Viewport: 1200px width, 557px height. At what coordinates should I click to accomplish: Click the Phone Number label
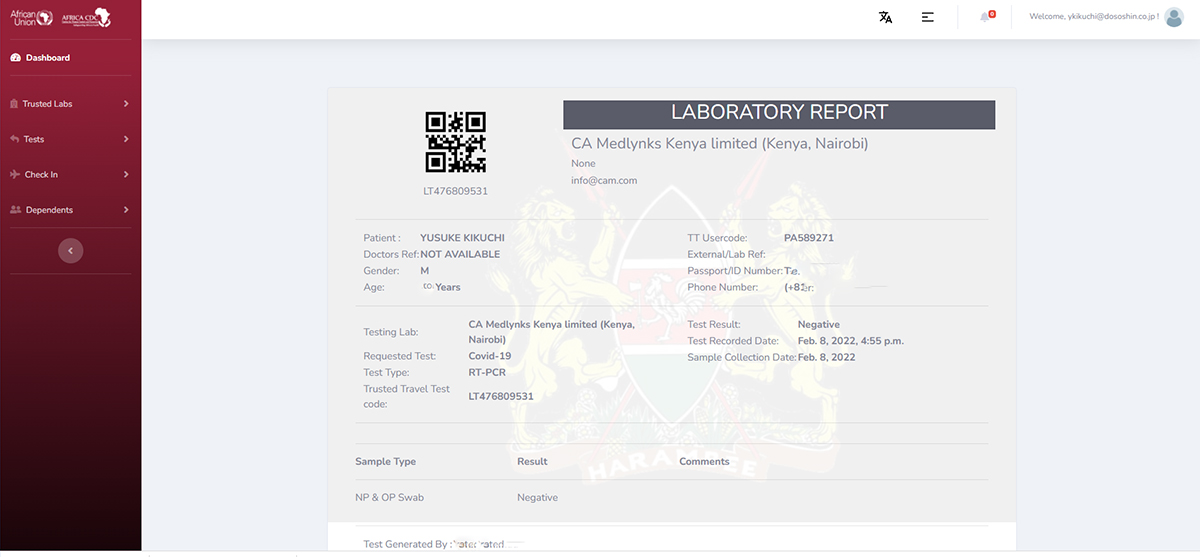pos(723,287)
